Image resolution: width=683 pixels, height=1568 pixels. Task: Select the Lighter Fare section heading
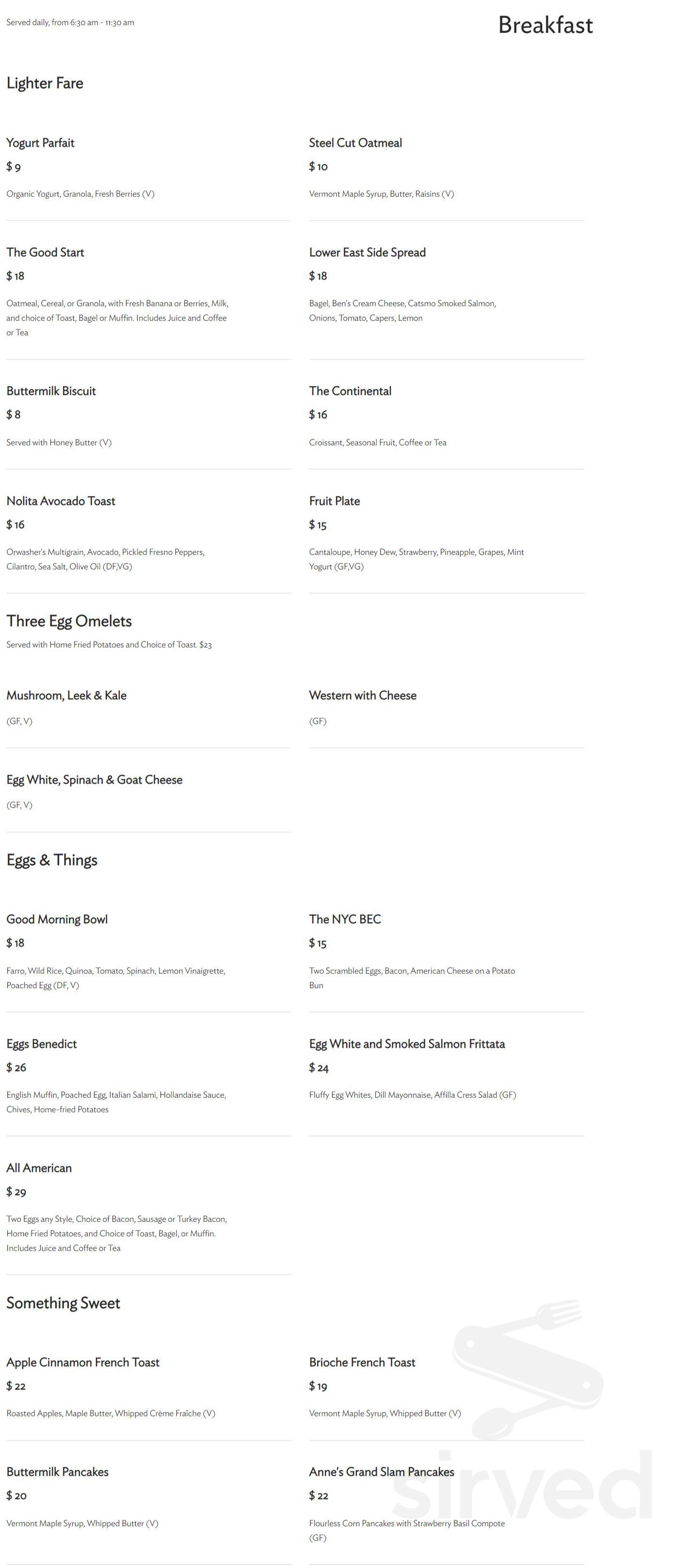click(45, 83)
